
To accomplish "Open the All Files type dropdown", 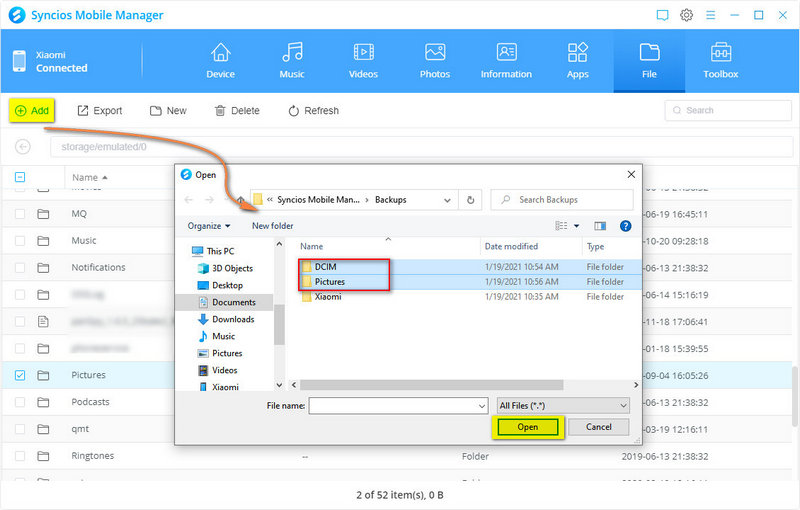I will (563, 406).
